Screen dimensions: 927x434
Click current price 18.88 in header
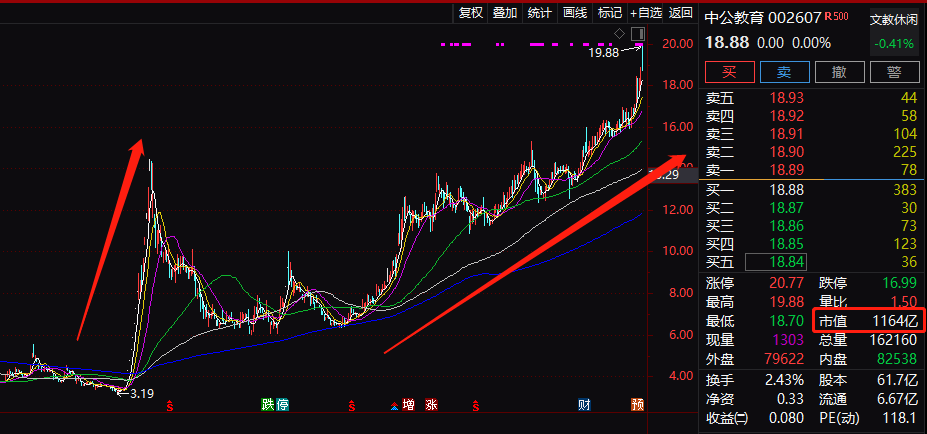tap(727, 43)
